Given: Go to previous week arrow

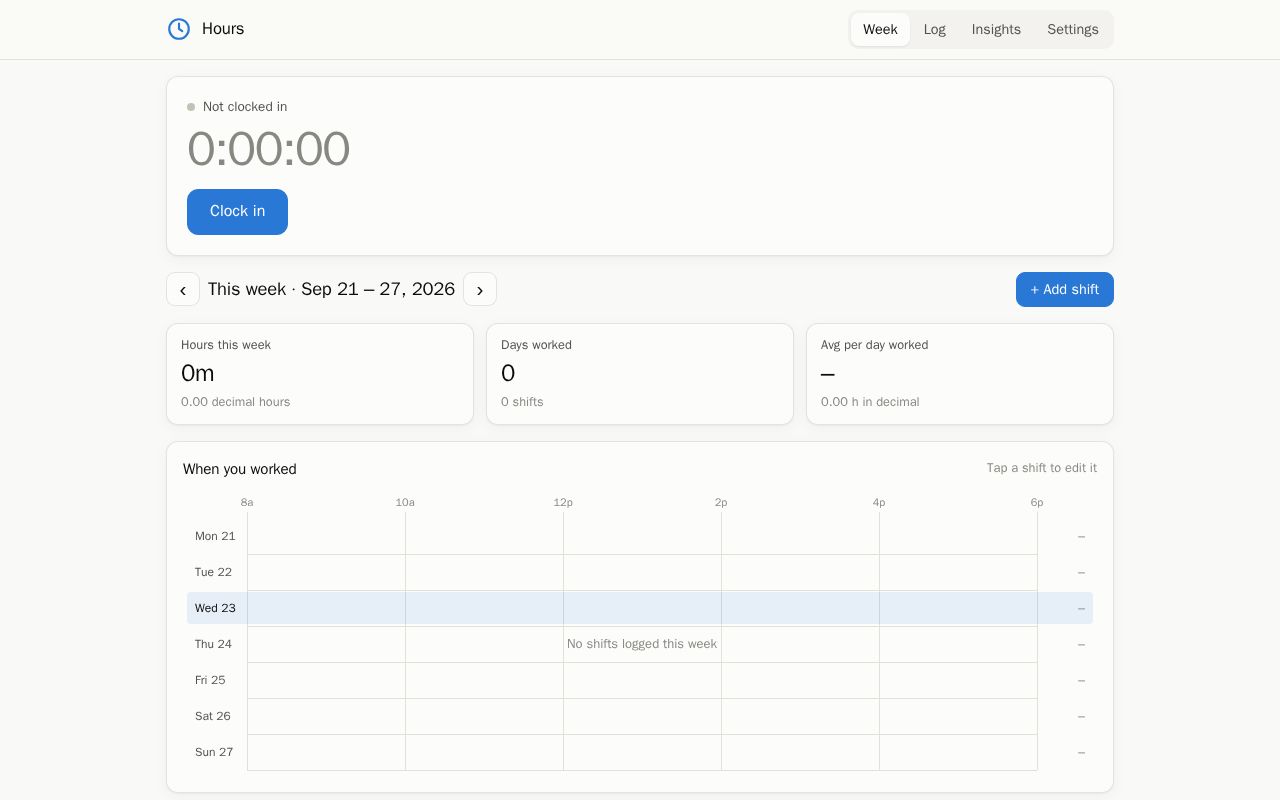Looking at the screenshot, I should 183,289.
